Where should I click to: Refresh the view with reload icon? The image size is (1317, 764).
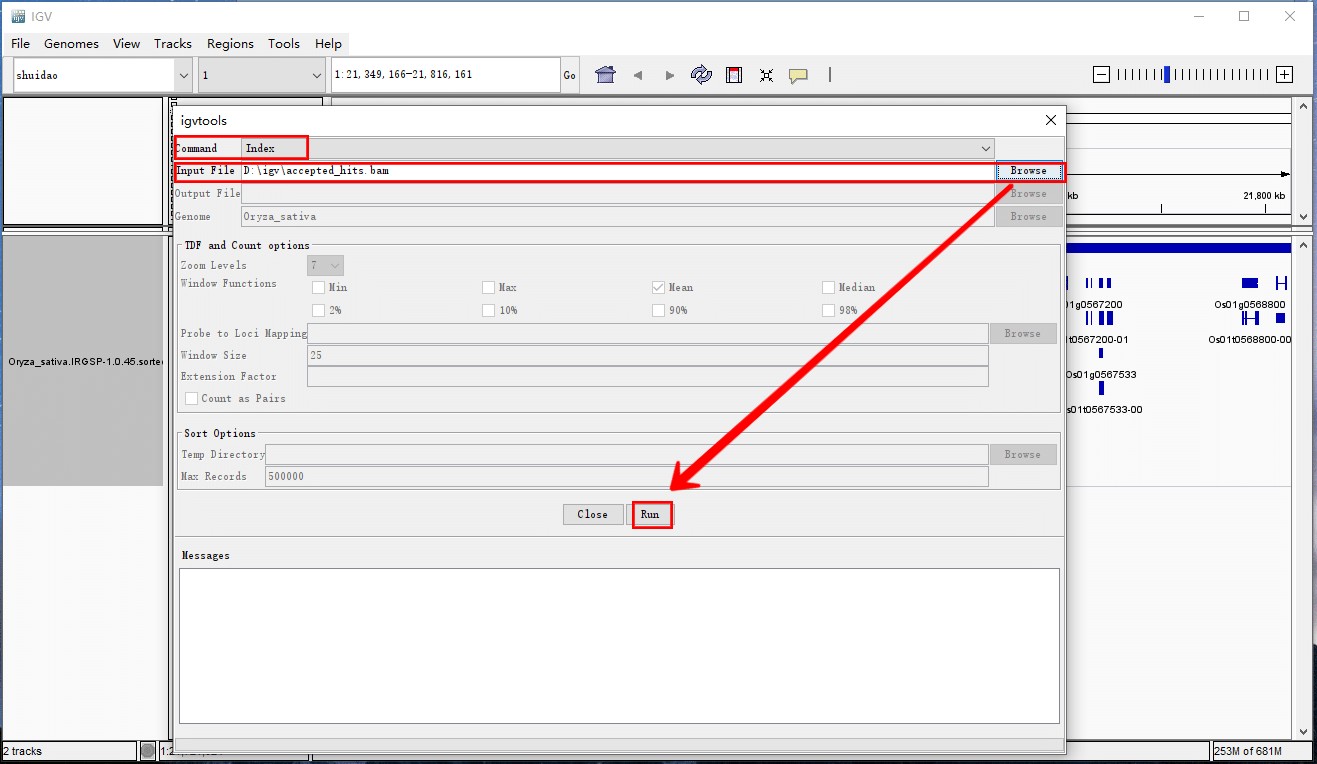click(702, 75)
